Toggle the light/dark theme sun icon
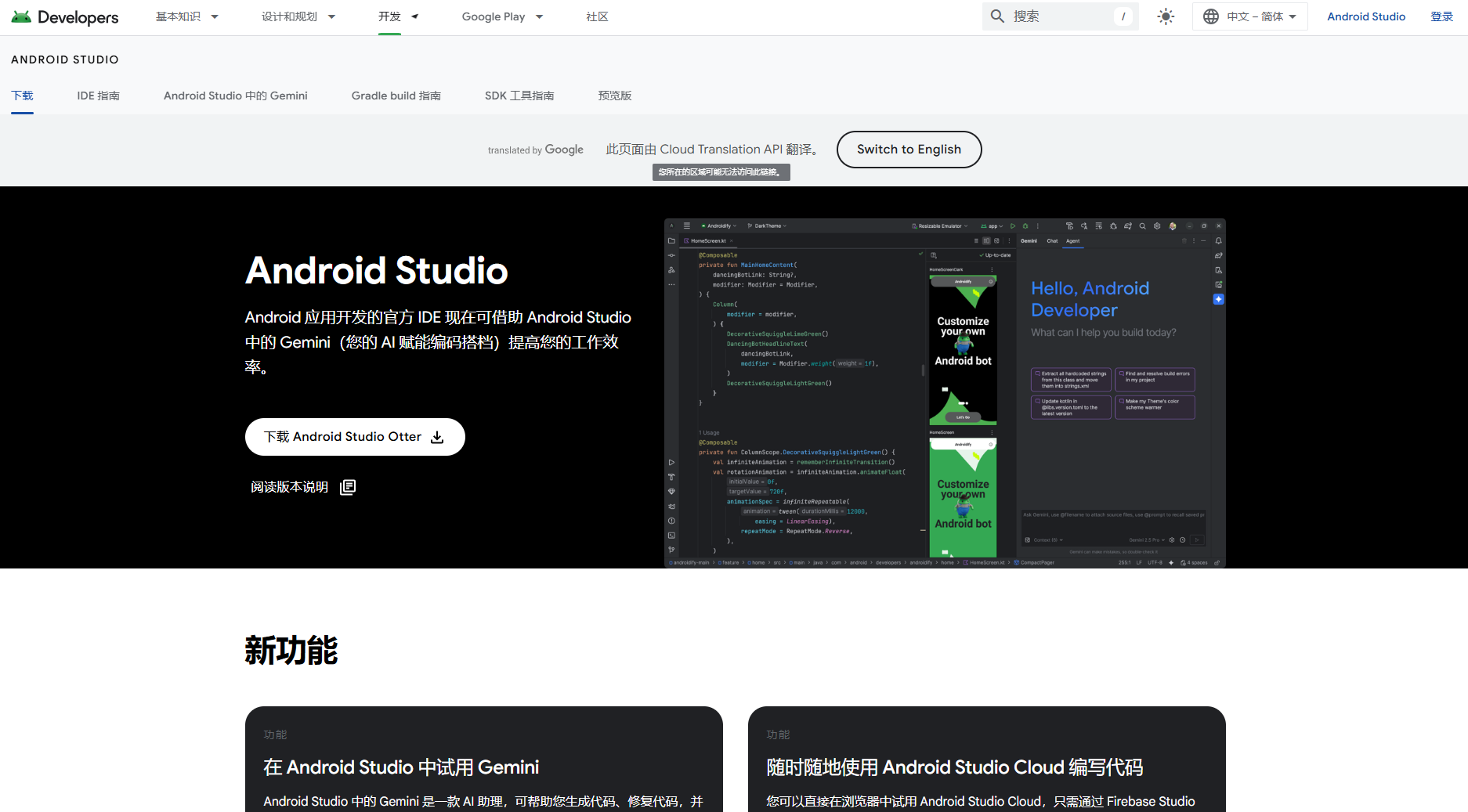Image resolution: width=1468 pixels, height=812 pixels. click(x=1166, y=16)
